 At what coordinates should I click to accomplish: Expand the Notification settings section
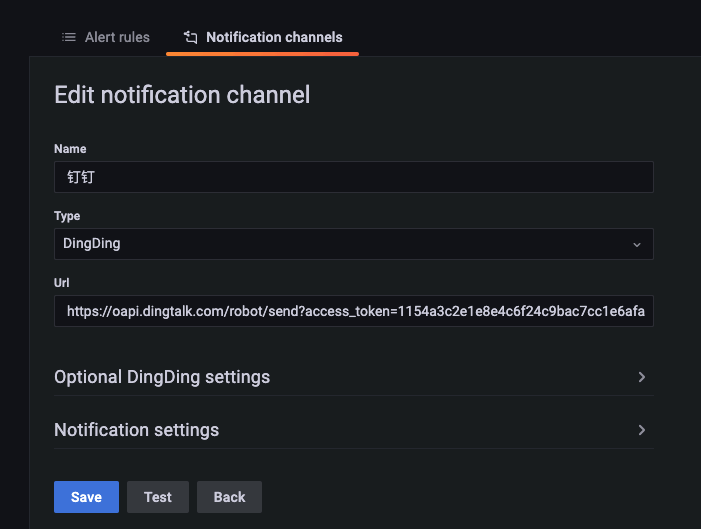coord(137,430)
